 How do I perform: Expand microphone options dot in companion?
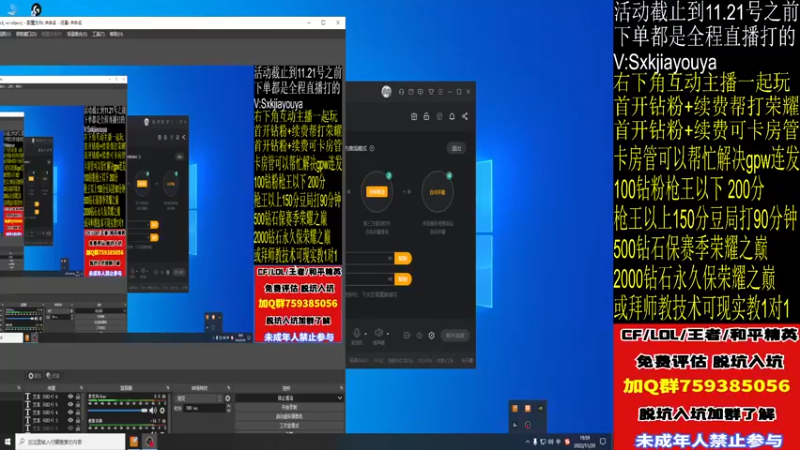(366, 334)
